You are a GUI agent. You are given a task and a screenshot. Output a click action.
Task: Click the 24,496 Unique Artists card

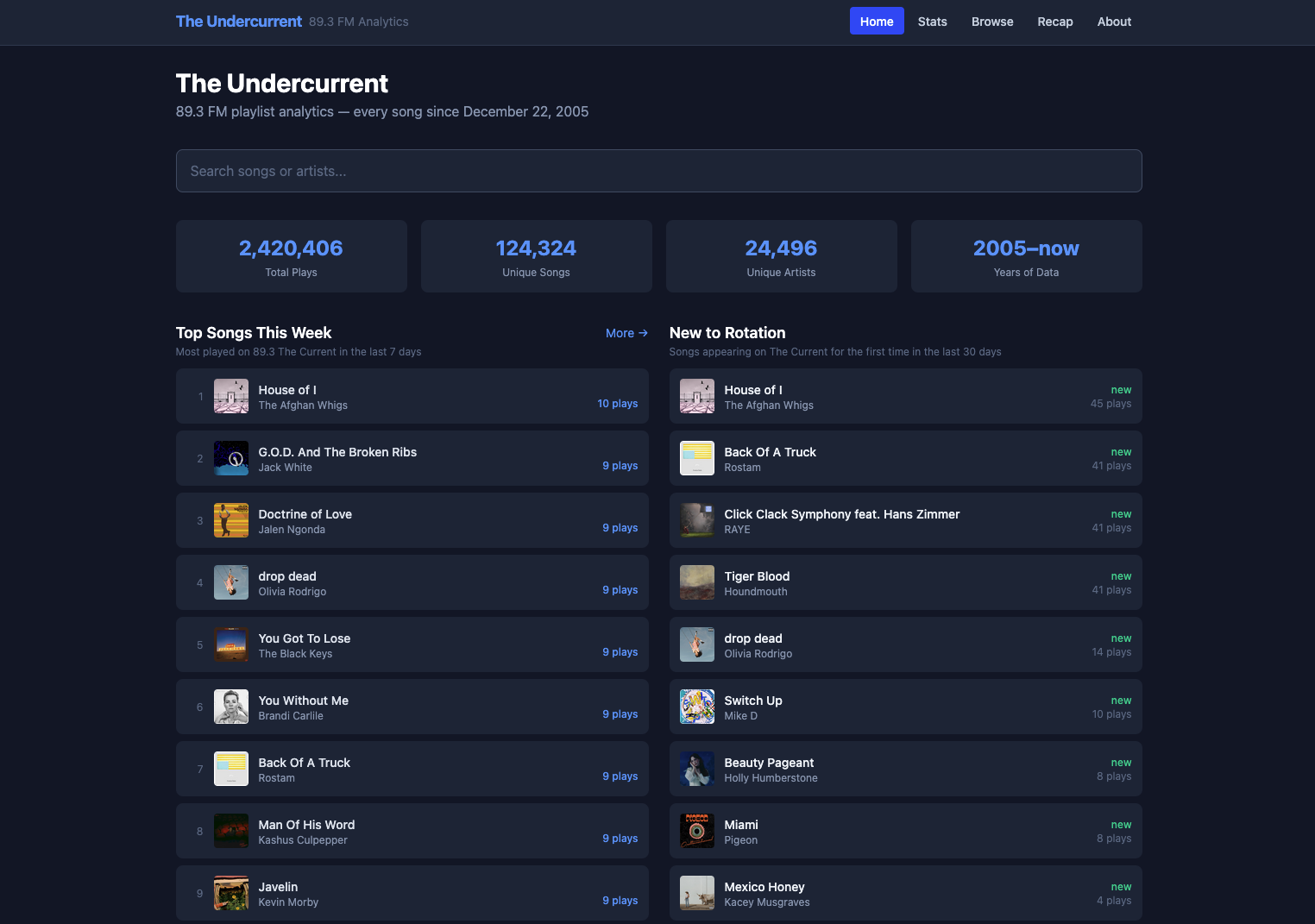[x=782, y=256]
